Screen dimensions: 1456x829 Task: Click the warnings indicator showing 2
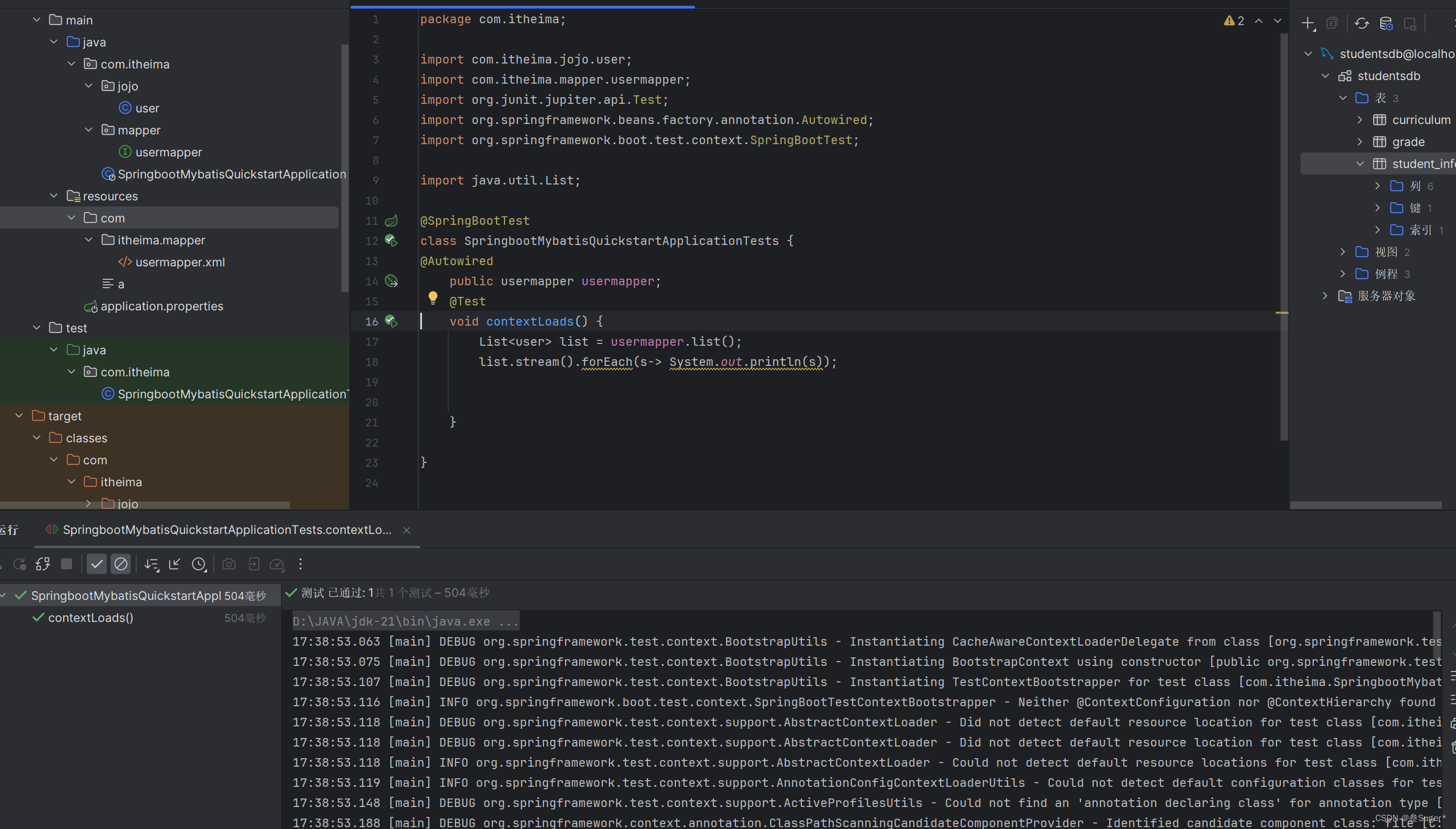pos(1234,21)
